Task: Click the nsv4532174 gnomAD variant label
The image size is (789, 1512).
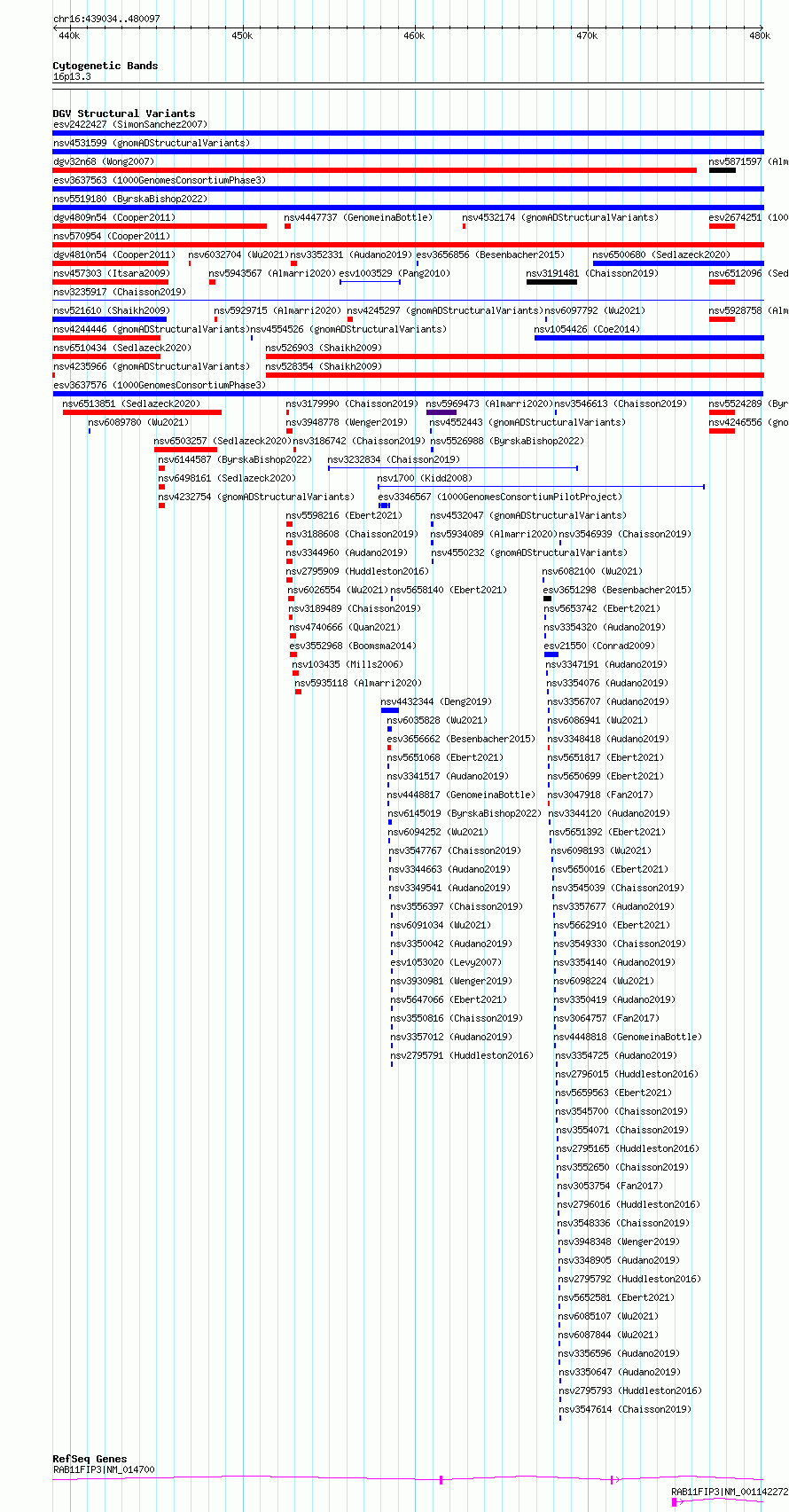Action: pyautogui.click(x=560, y=218)
